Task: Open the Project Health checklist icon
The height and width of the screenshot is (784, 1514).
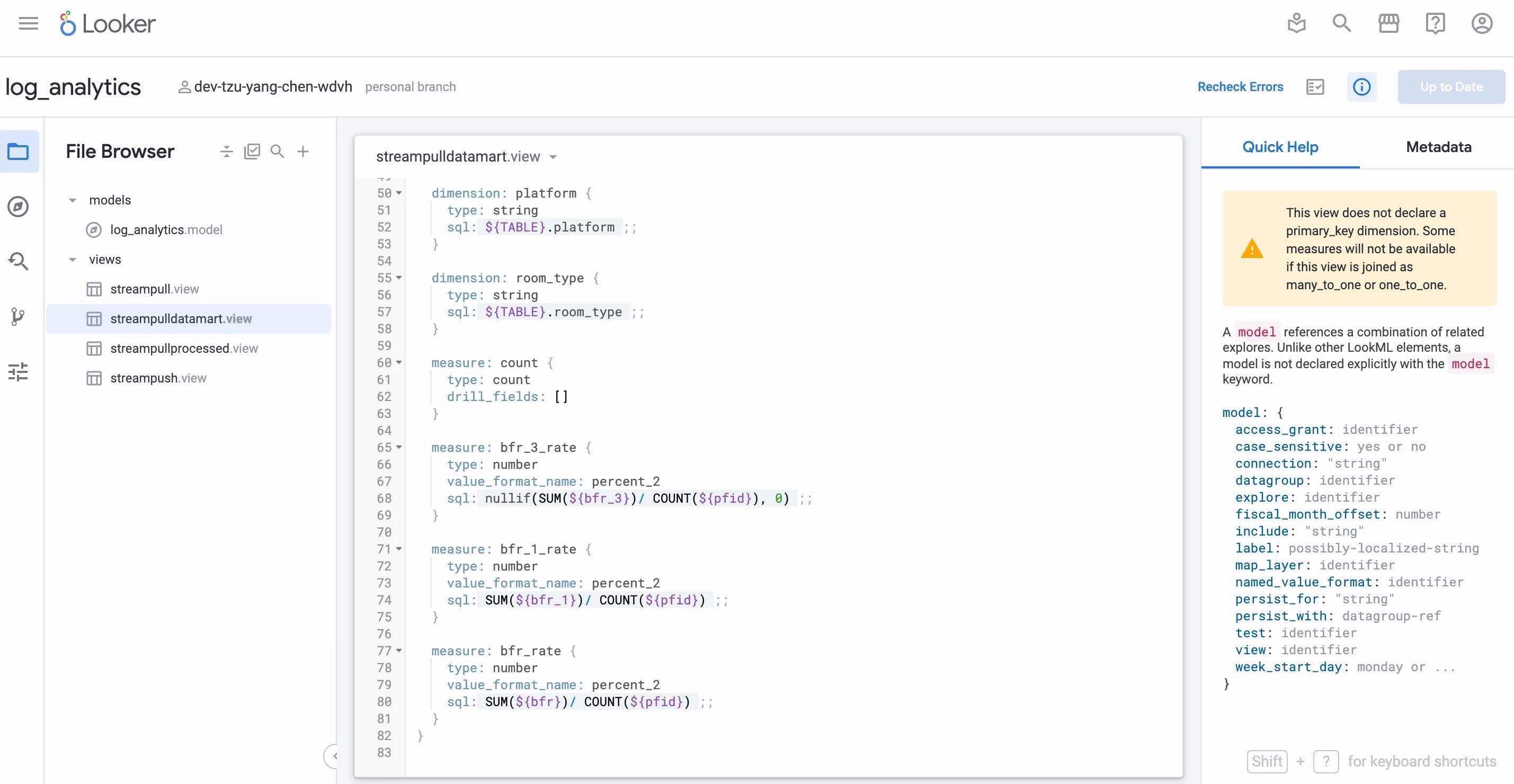Action: point(1315,87)
